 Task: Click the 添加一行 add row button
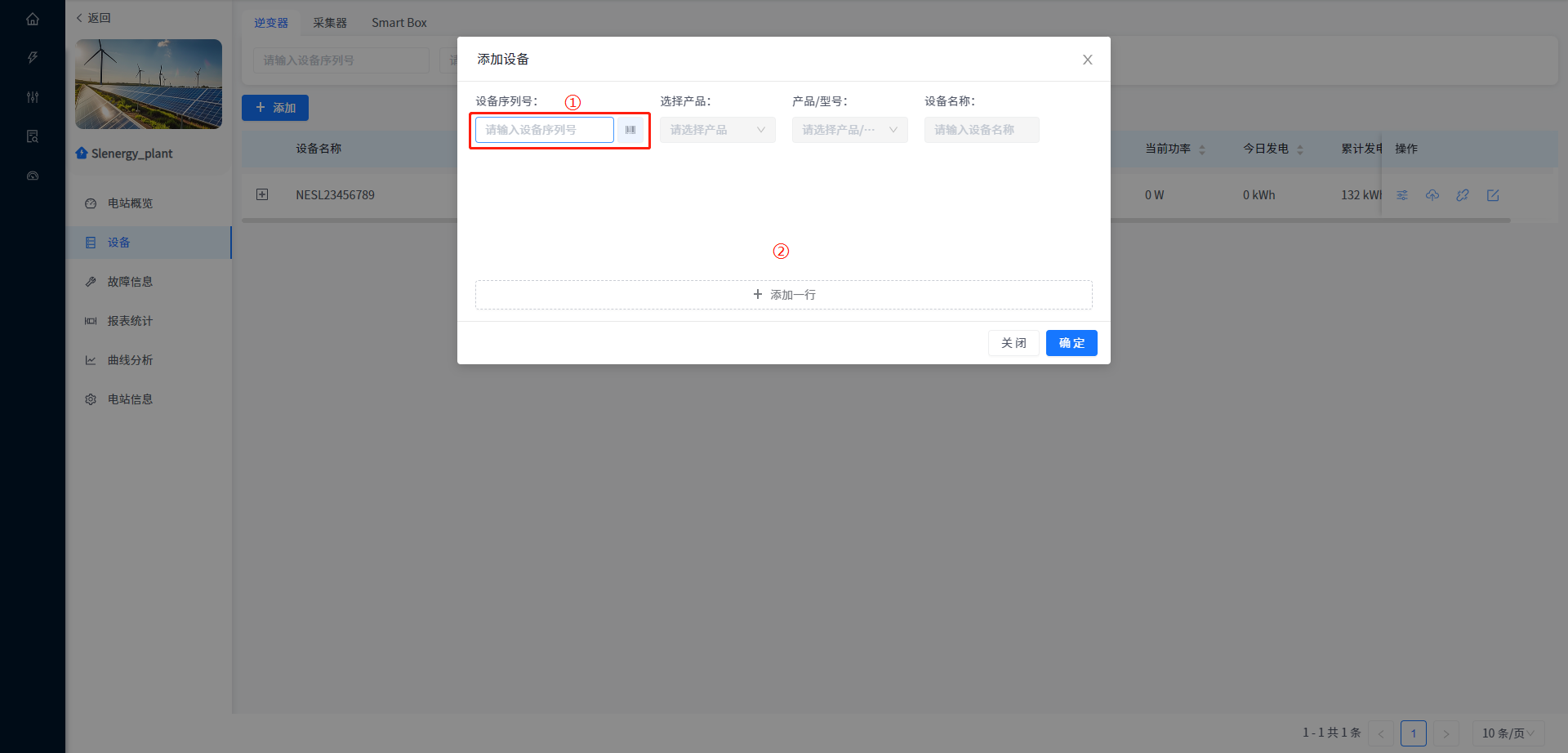(784, 295)
